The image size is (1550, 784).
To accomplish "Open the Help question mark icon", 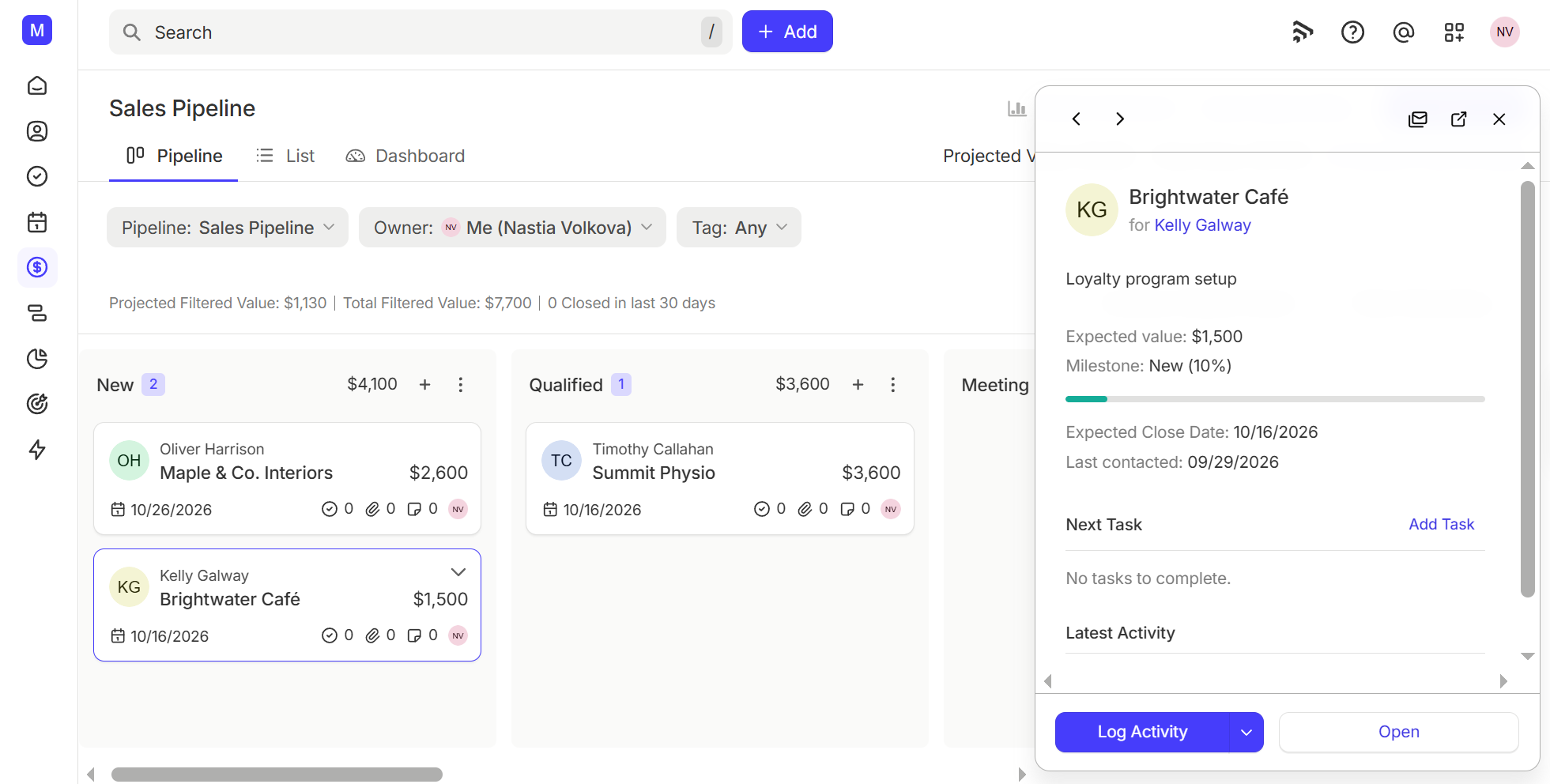I will [1352, 32].
